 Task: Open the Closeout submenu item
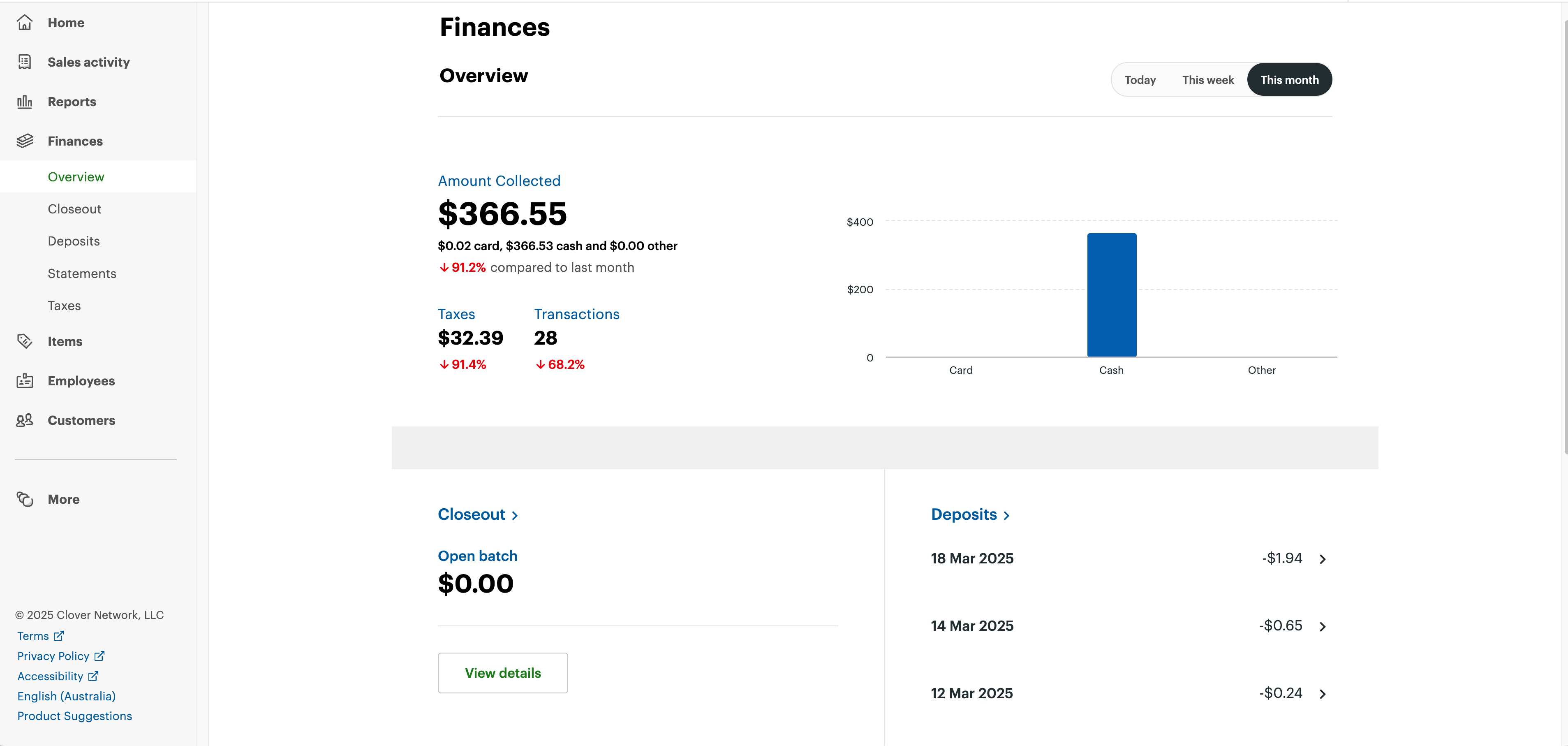[x=74, y=209]
